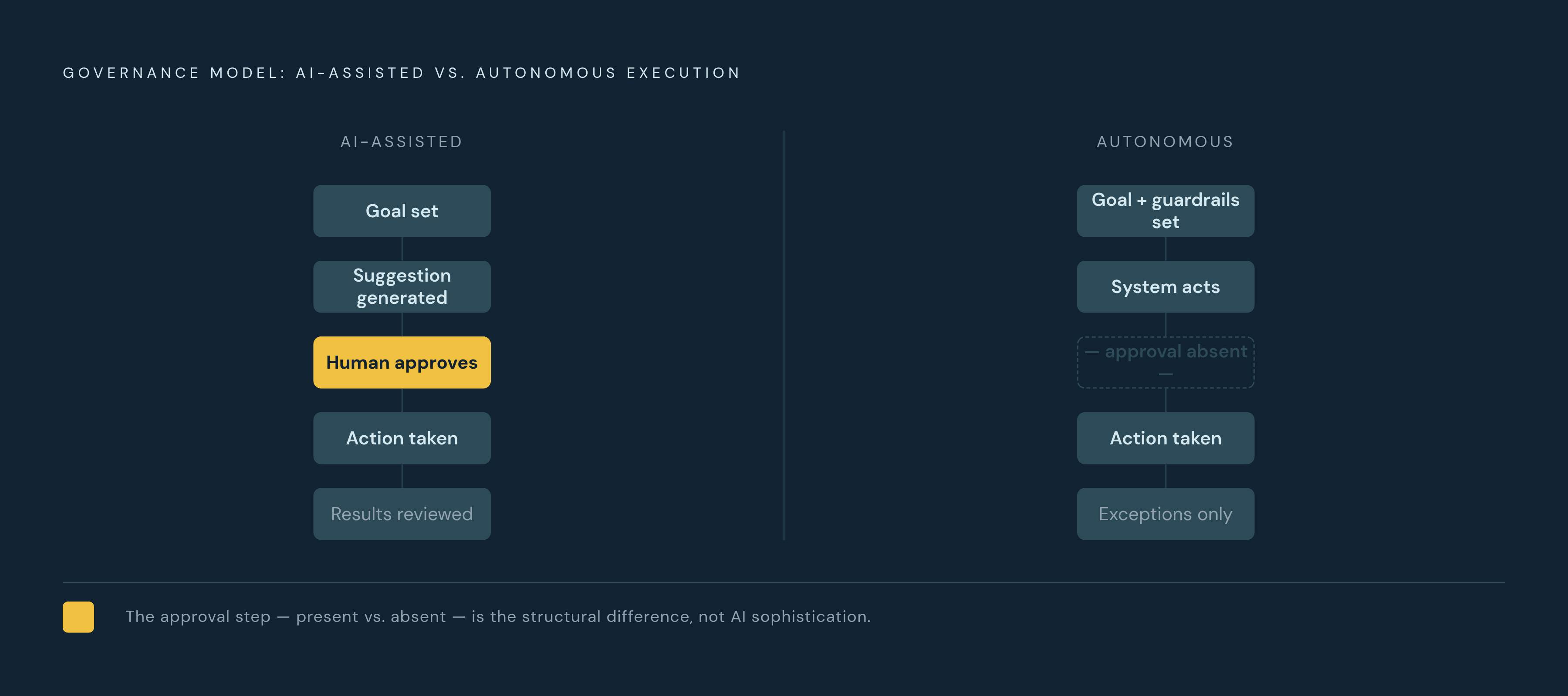Click the 'Goal set' box

402,211
